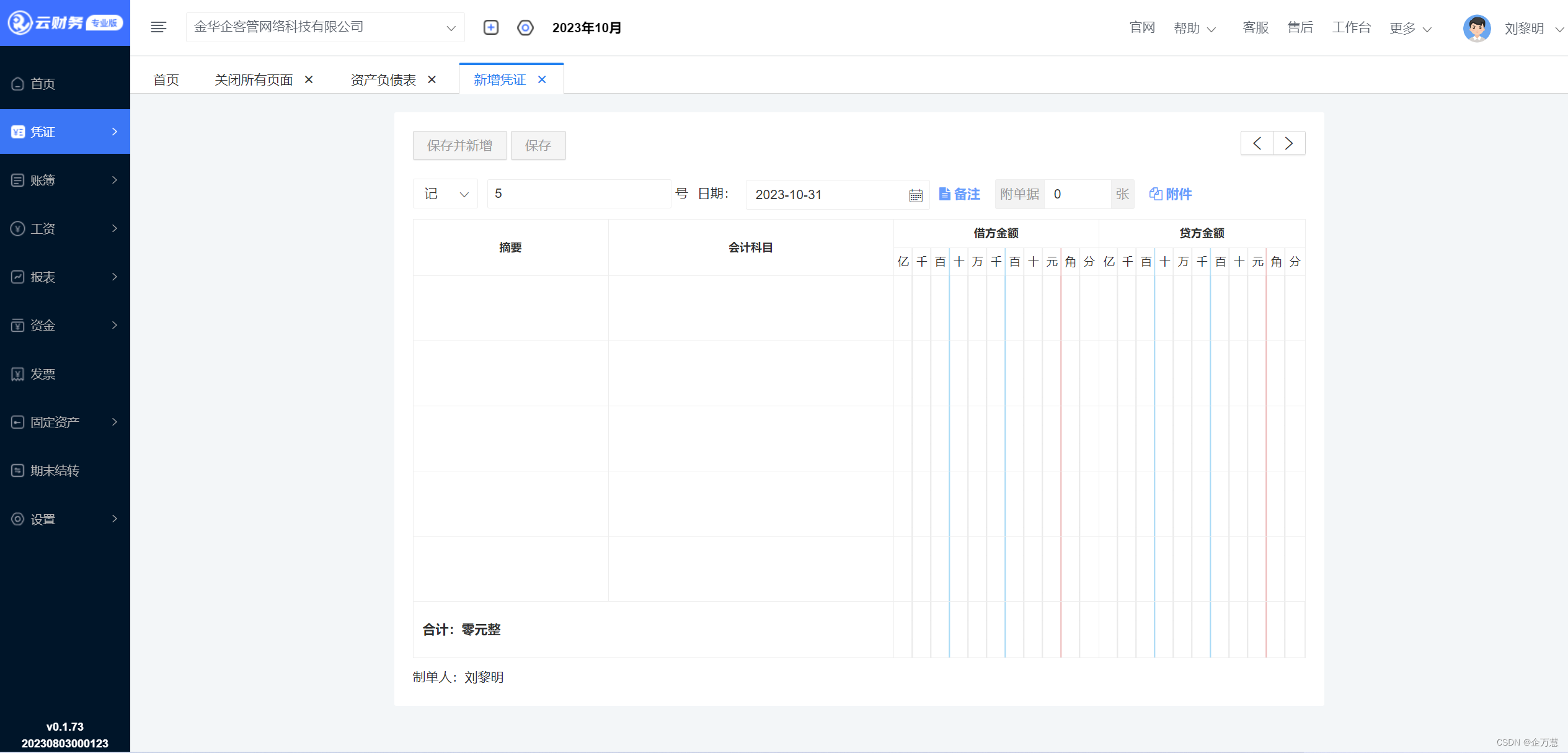1568x753 pixels.
Task: Select the 工资 module icon
Action: point(17,228)
